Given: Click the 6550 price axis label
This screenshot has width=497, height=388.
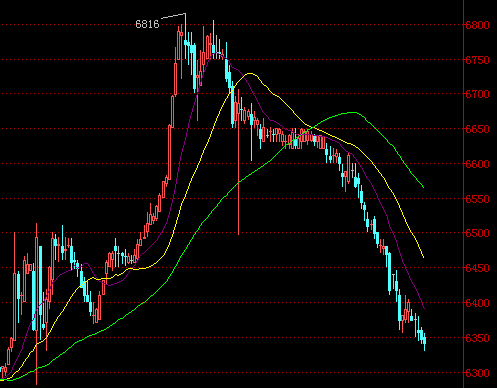Looking at the screenshot, I should [477, 199].
